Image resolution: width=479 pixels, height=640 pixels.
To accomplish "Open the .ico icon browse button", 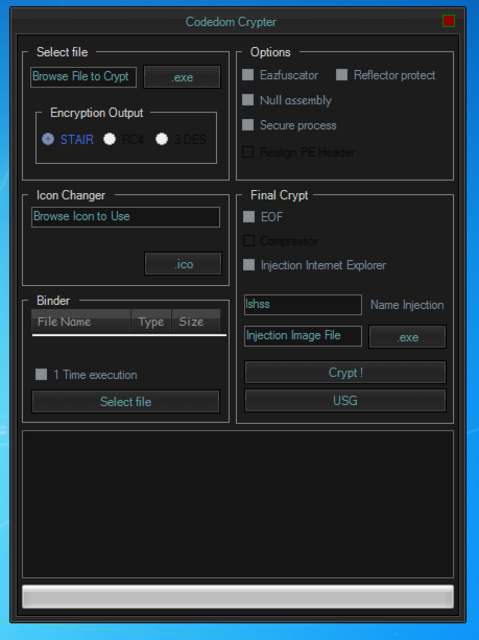I will [x=183, y=264].
